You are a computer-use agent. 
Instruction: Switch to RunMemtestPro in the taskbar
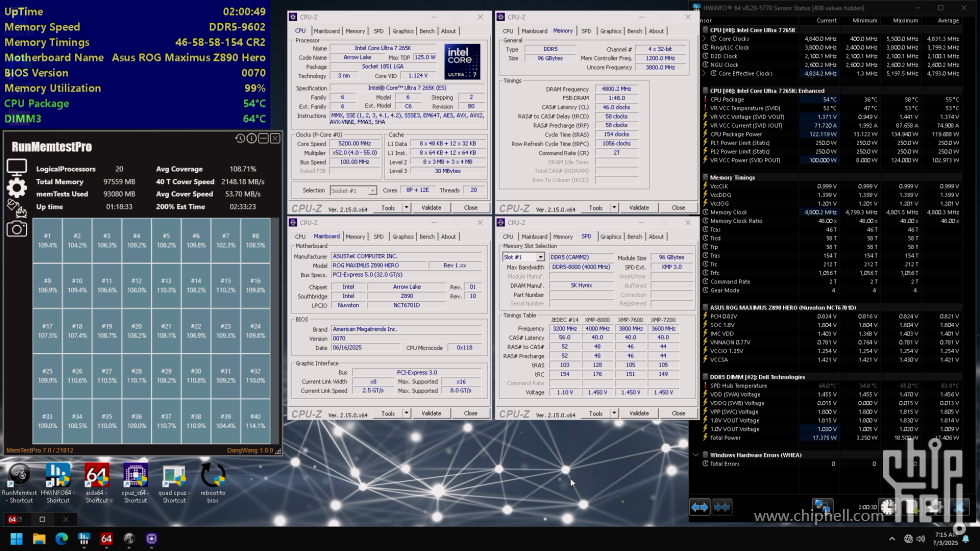(x=129, y=539)
